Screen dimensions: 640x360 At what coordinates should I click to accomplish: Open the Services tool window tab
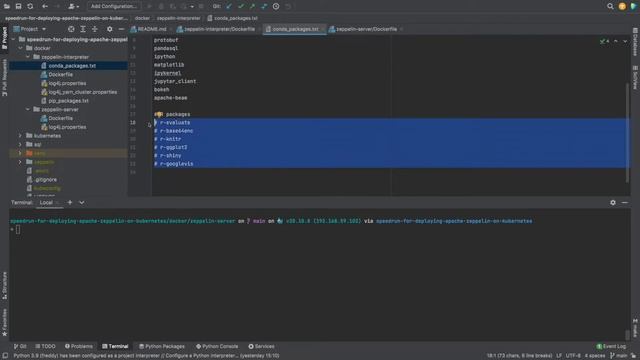[x=261, y=346]
